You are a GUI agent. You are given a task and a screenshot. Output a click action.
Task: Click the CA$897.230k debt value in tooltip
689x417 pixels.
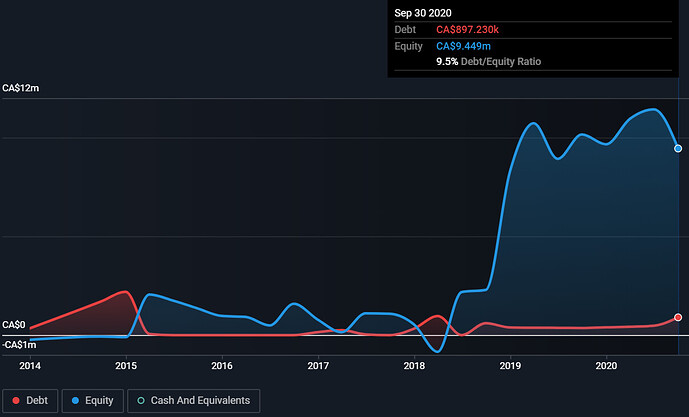474,30
